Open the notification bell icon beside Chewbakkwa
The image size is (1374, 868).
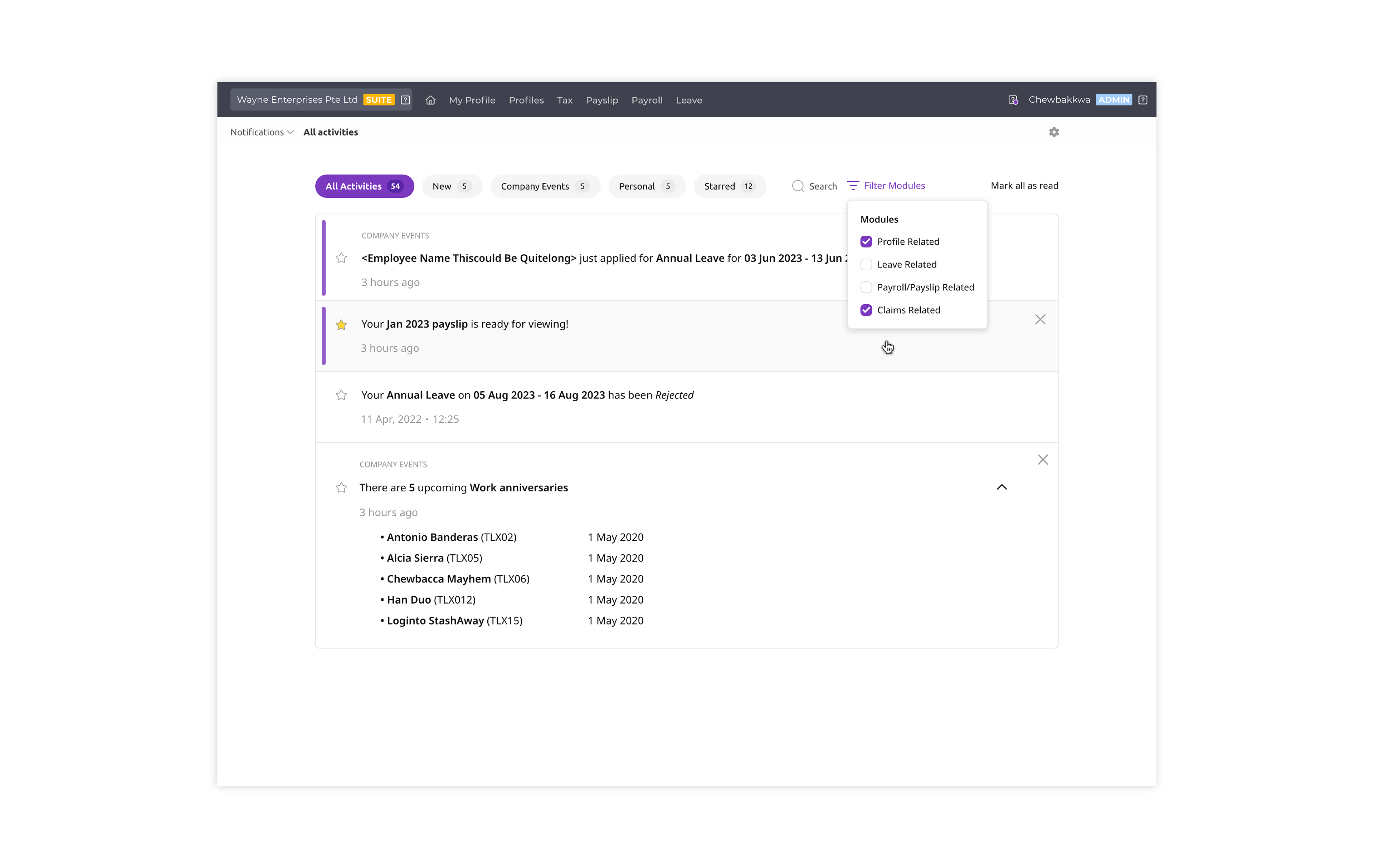[x=1013, y=100]
